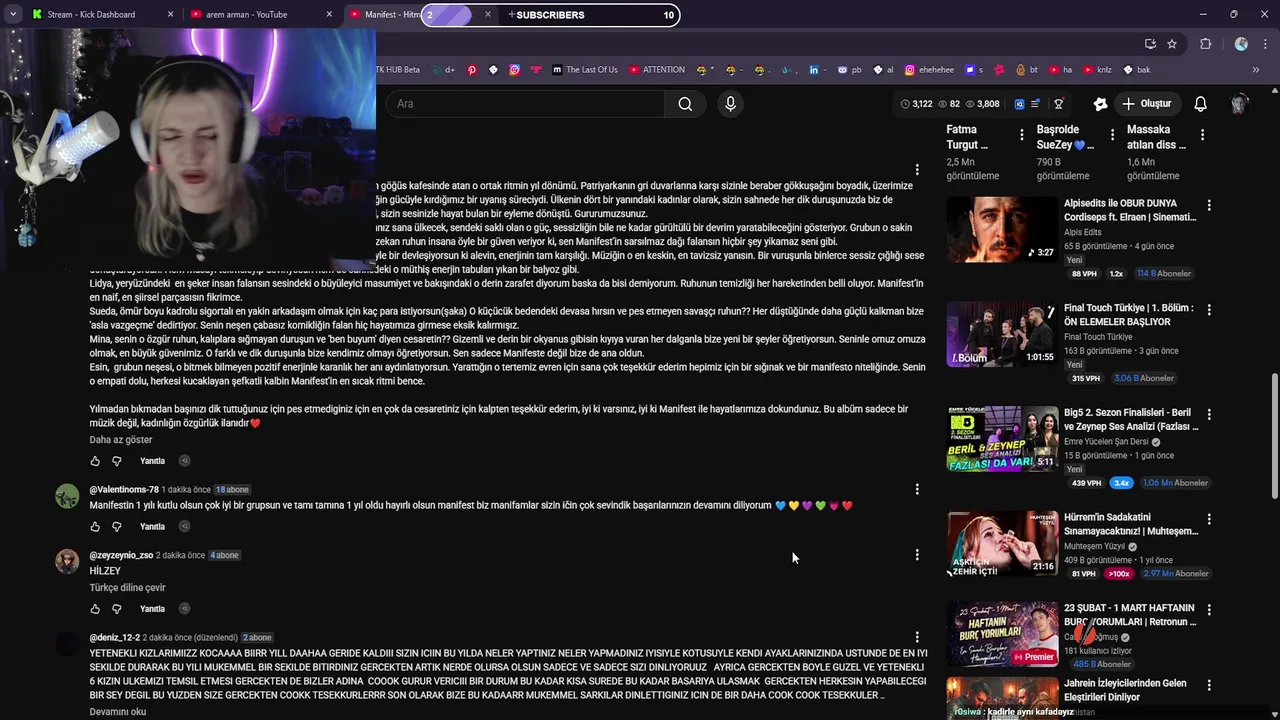Open options menu for @Valentinoms-78 comment

pos(917,490)
